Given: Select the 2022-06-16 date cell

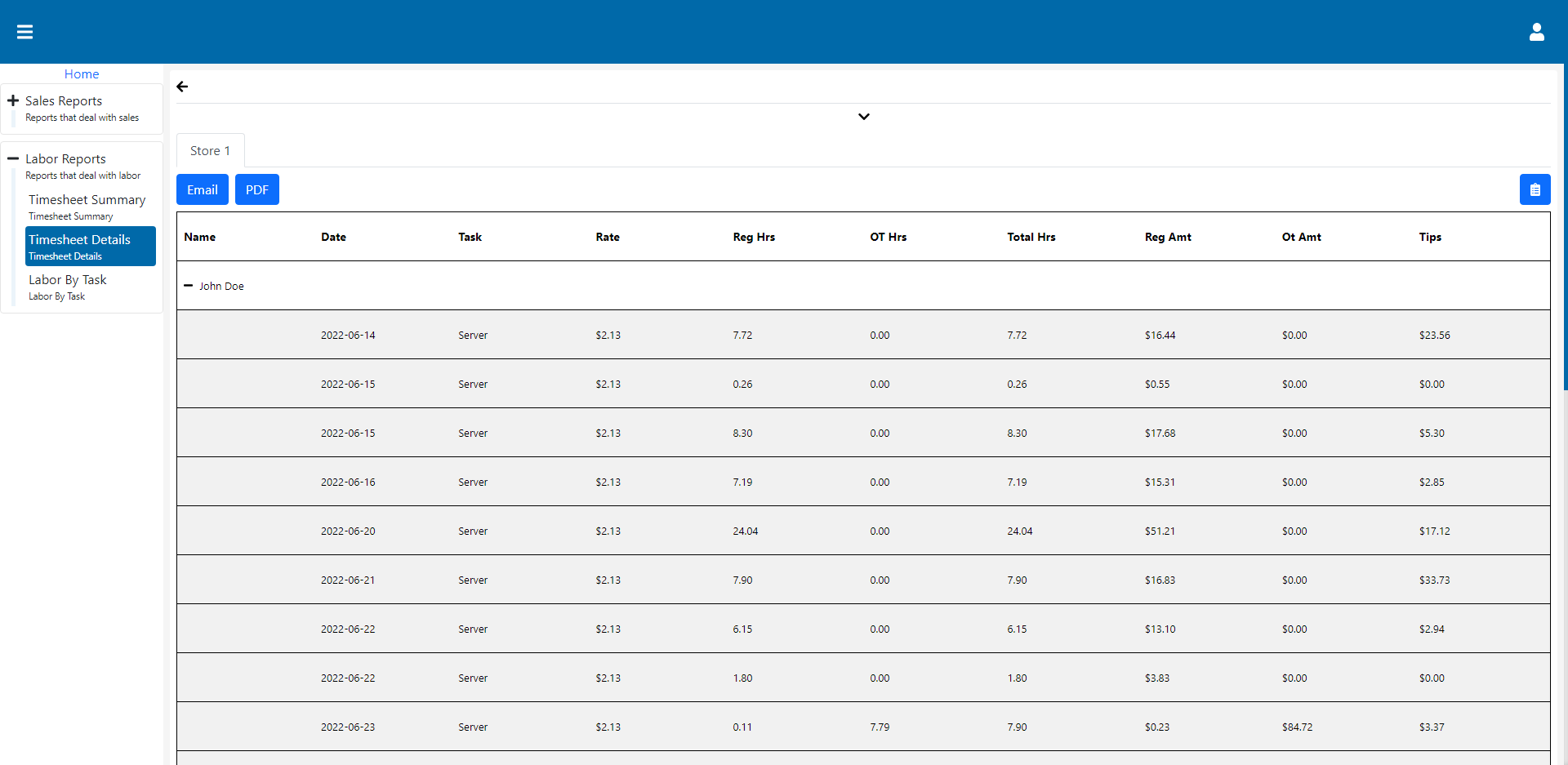Looking at the screenshot, I should pos(348,482).
